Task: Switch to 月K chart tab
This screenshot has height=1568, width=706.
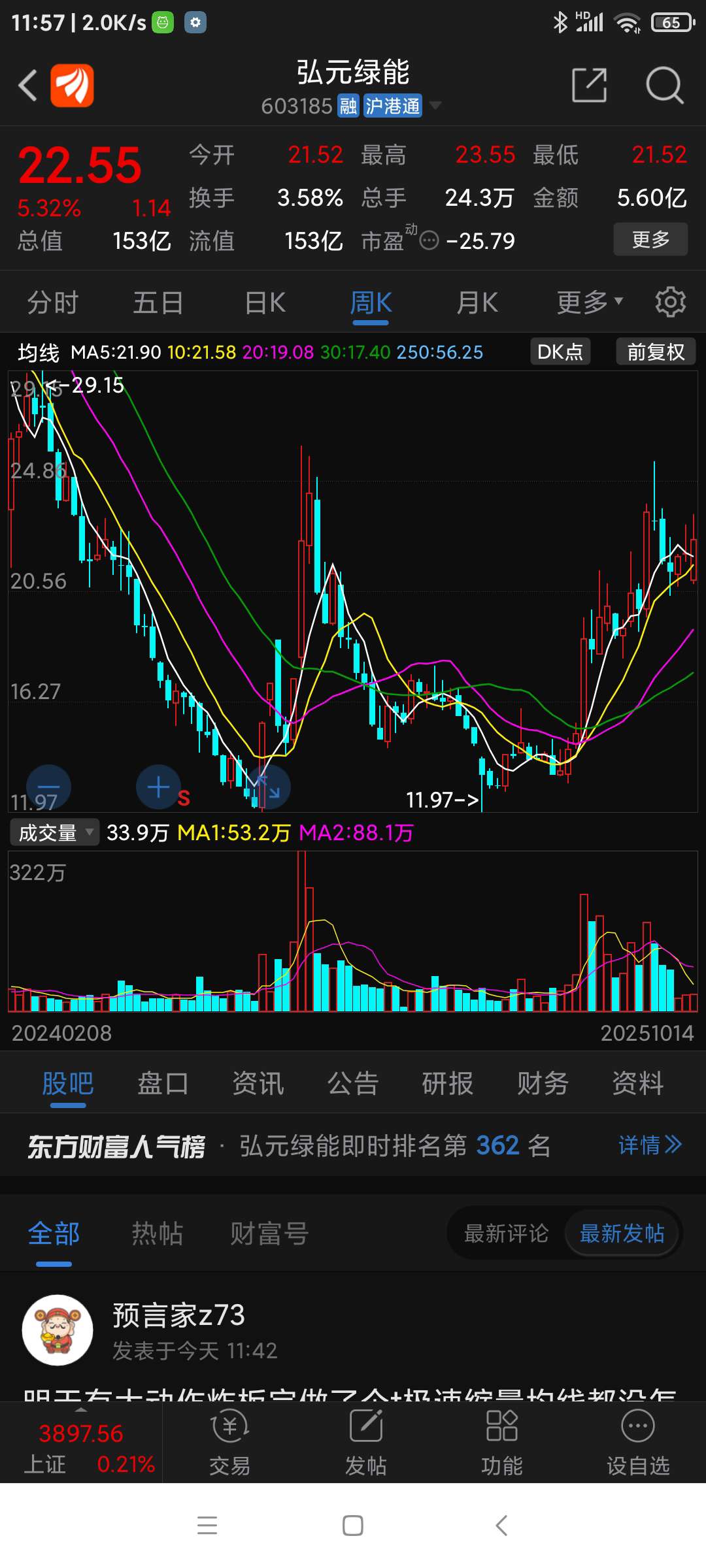Action: (477, 302)
